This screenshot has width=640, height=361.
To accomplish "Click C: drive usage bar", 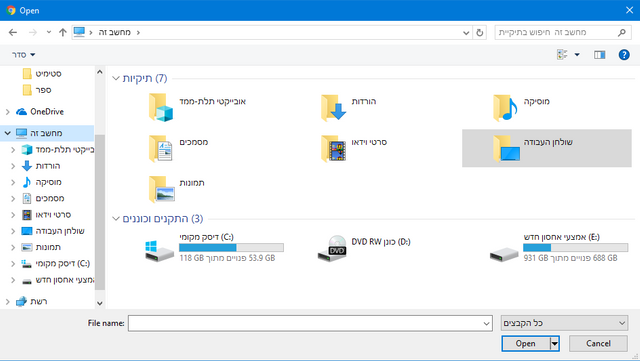I will (231, 247).
